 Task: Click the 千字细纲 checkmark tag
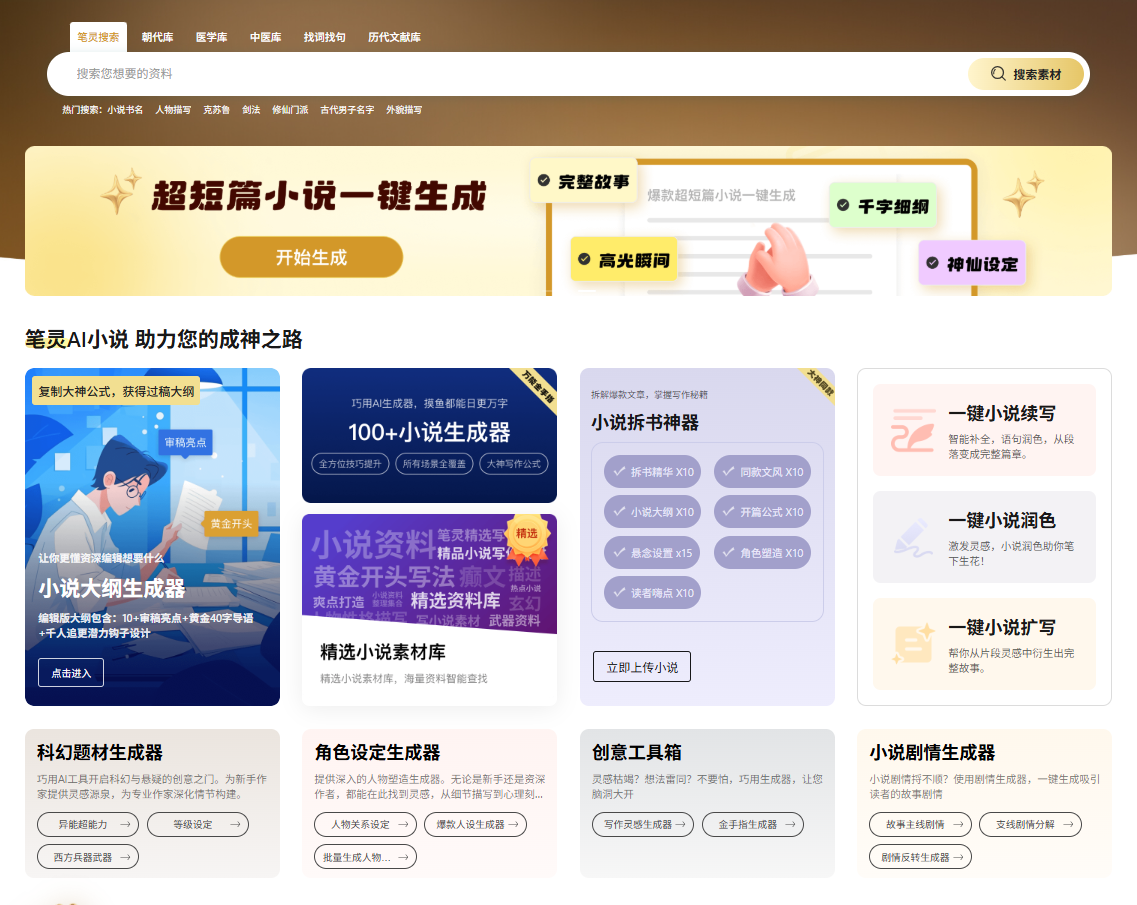coord(882,206)
